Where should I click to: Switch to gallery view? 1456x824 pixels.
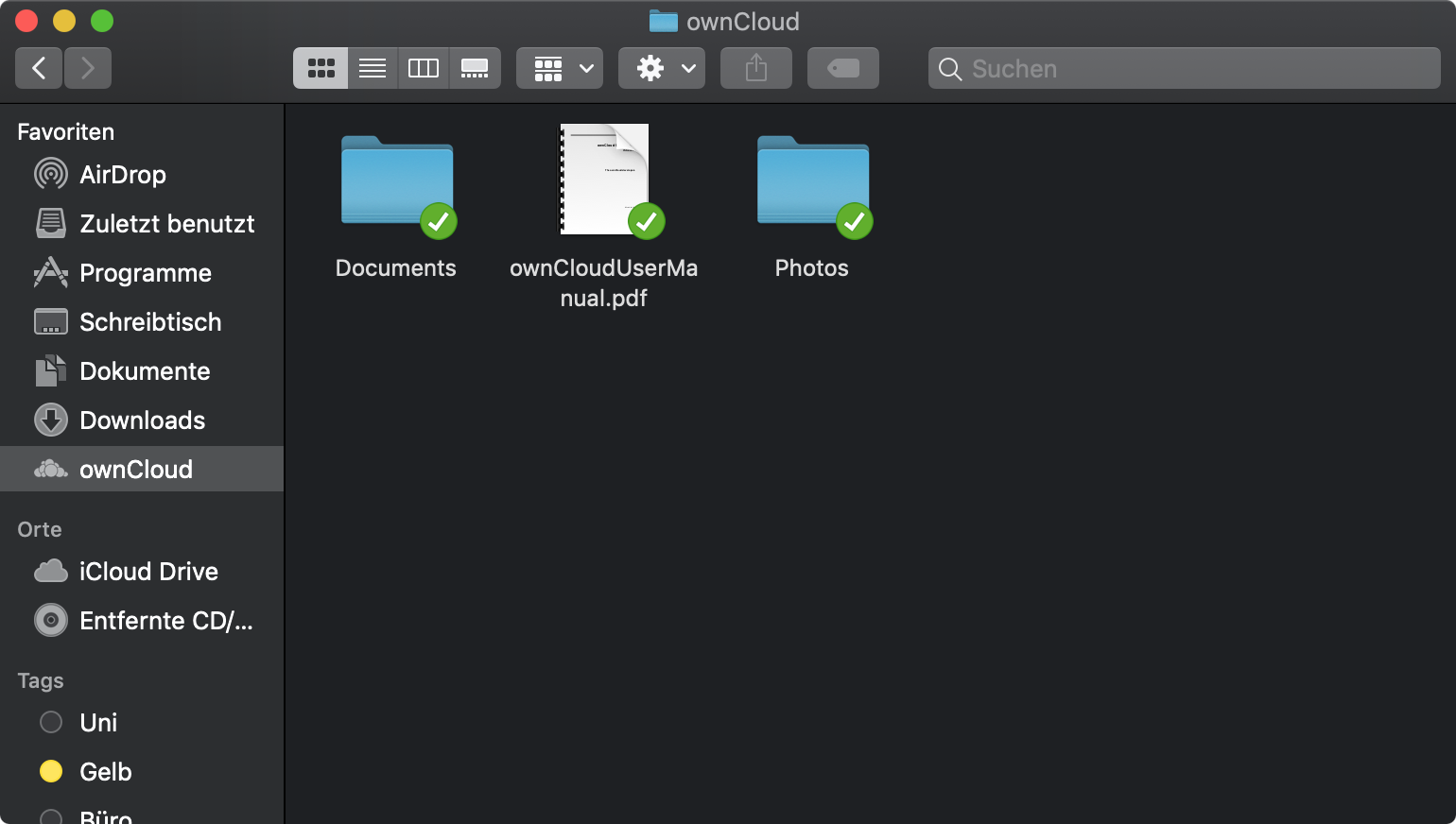tap(475, 68)
